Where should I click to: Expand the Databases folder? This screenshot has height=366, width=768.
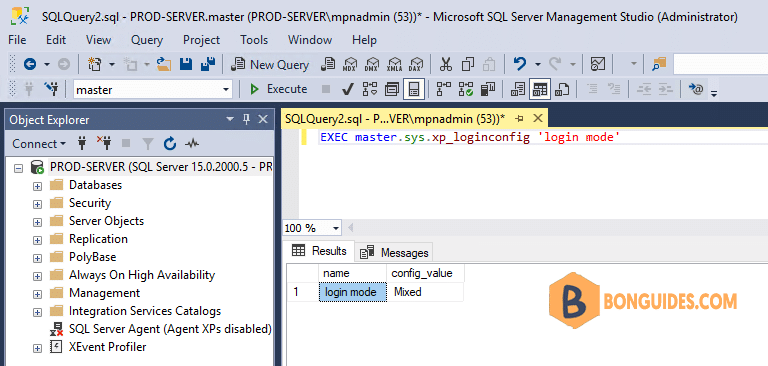(x=37, y=186)
